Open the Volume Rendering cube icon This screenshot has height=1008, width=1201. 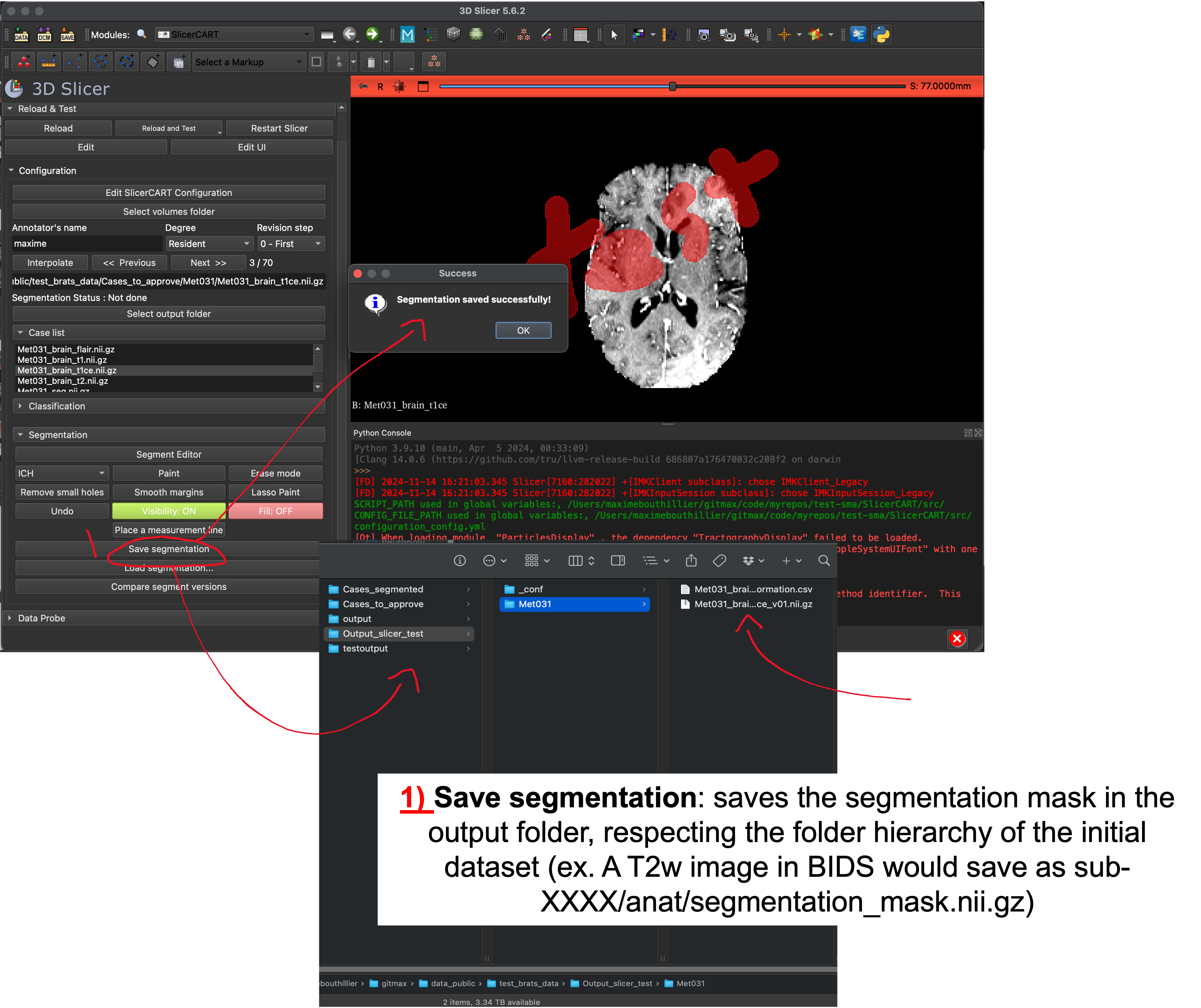(454, 34)
